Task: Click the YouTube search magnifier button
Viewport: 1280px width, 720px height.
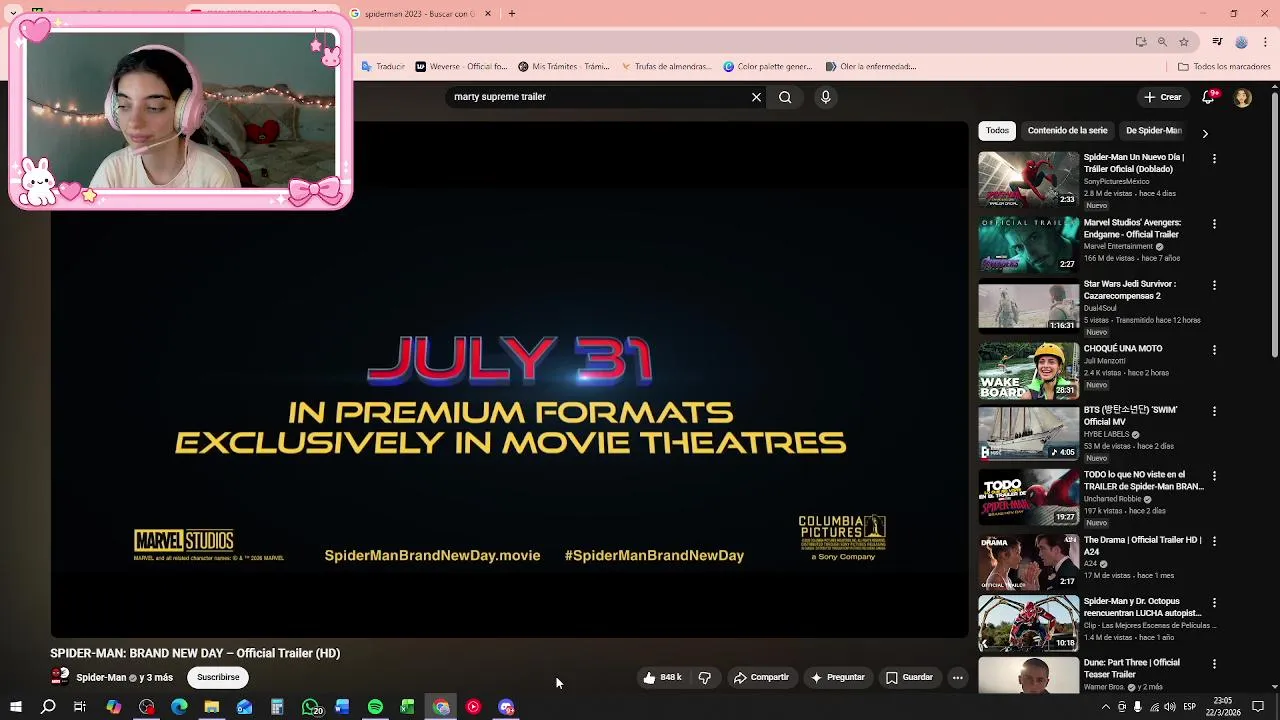Action: click(785, 97)
